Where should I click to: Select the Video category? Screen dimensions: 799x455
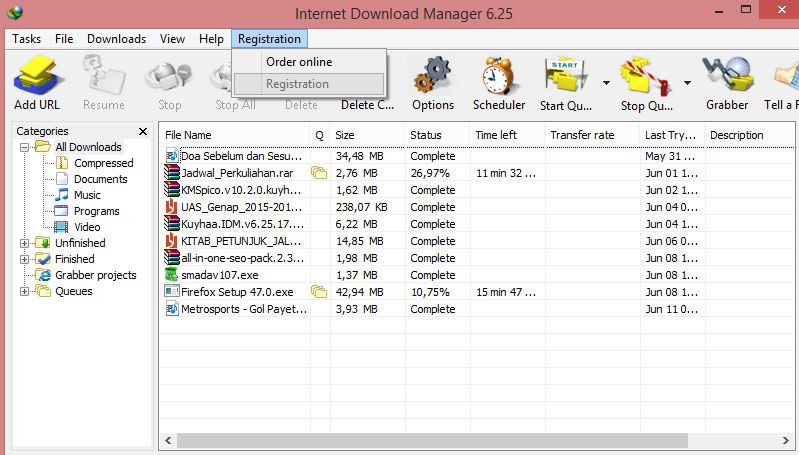(x=87, y=227)
